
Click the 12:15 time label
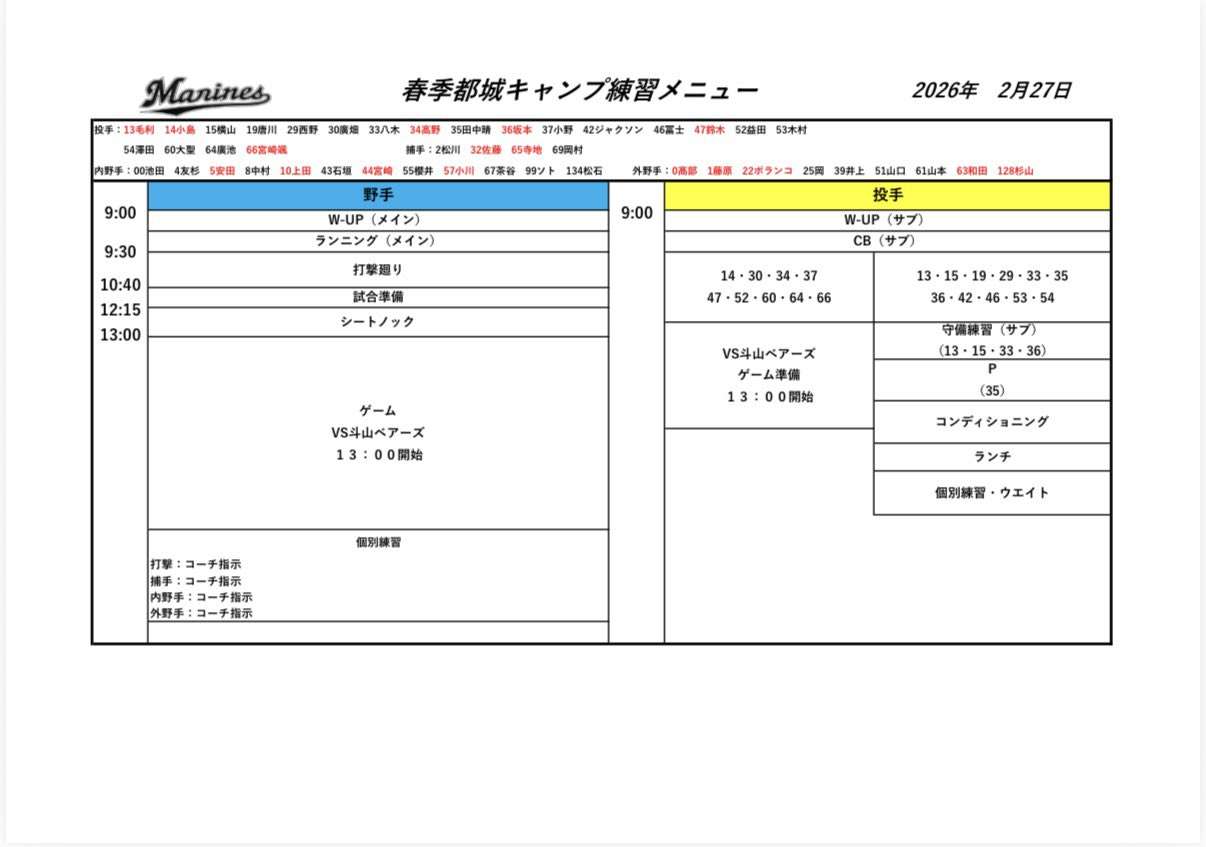tap(120, 310)
